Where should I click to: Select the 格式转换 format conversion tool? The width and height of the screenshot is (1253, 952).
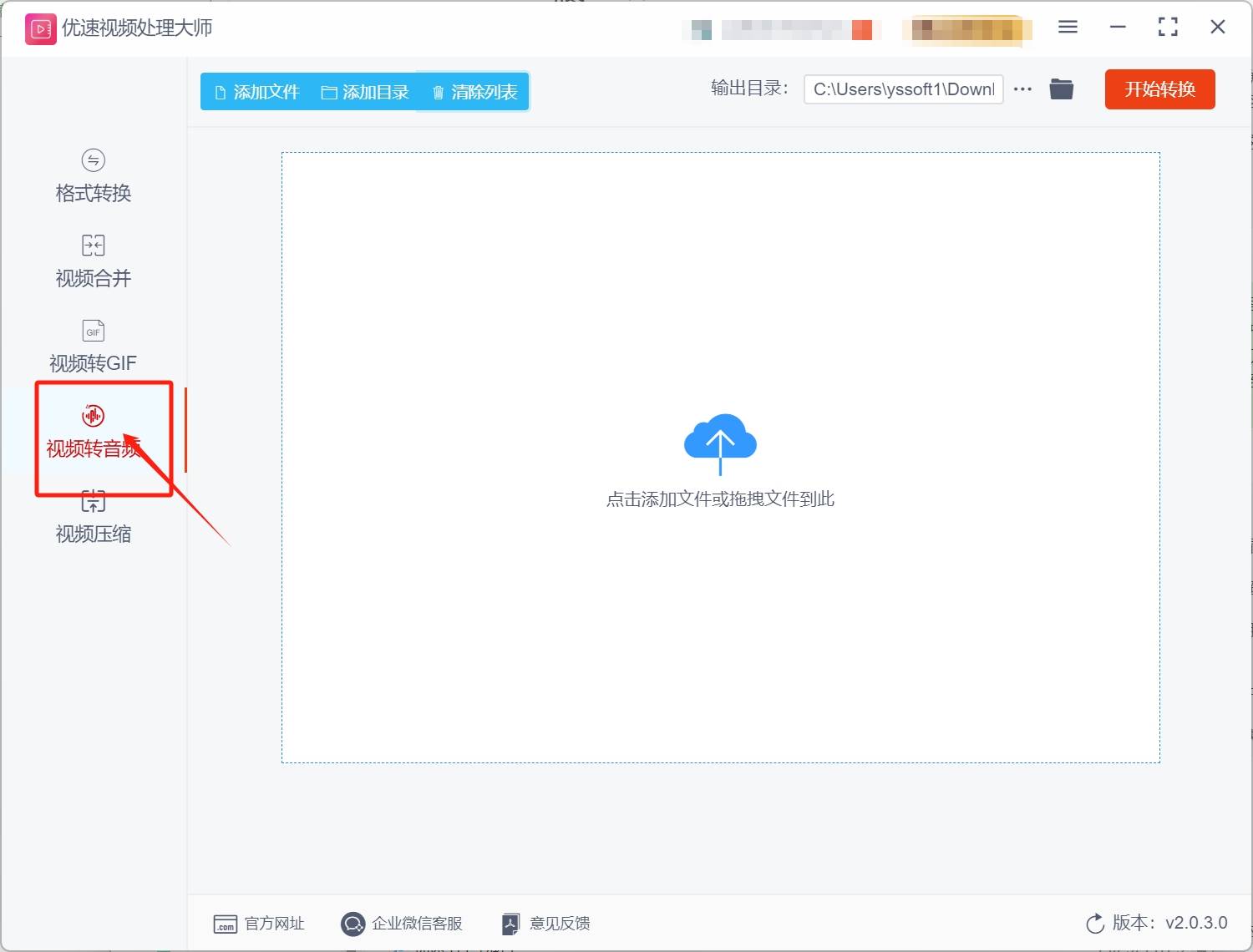coord(92,176)
